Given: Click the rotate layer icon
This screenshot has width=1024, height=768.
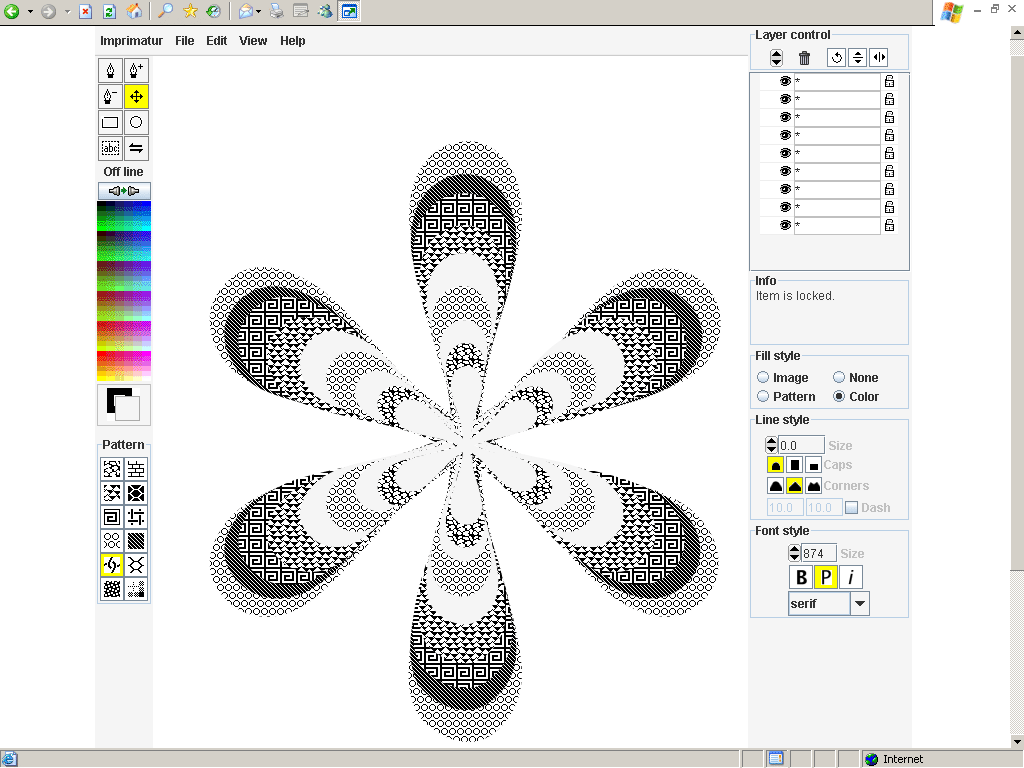Looking at the screenshot, I should click(836, 58).
